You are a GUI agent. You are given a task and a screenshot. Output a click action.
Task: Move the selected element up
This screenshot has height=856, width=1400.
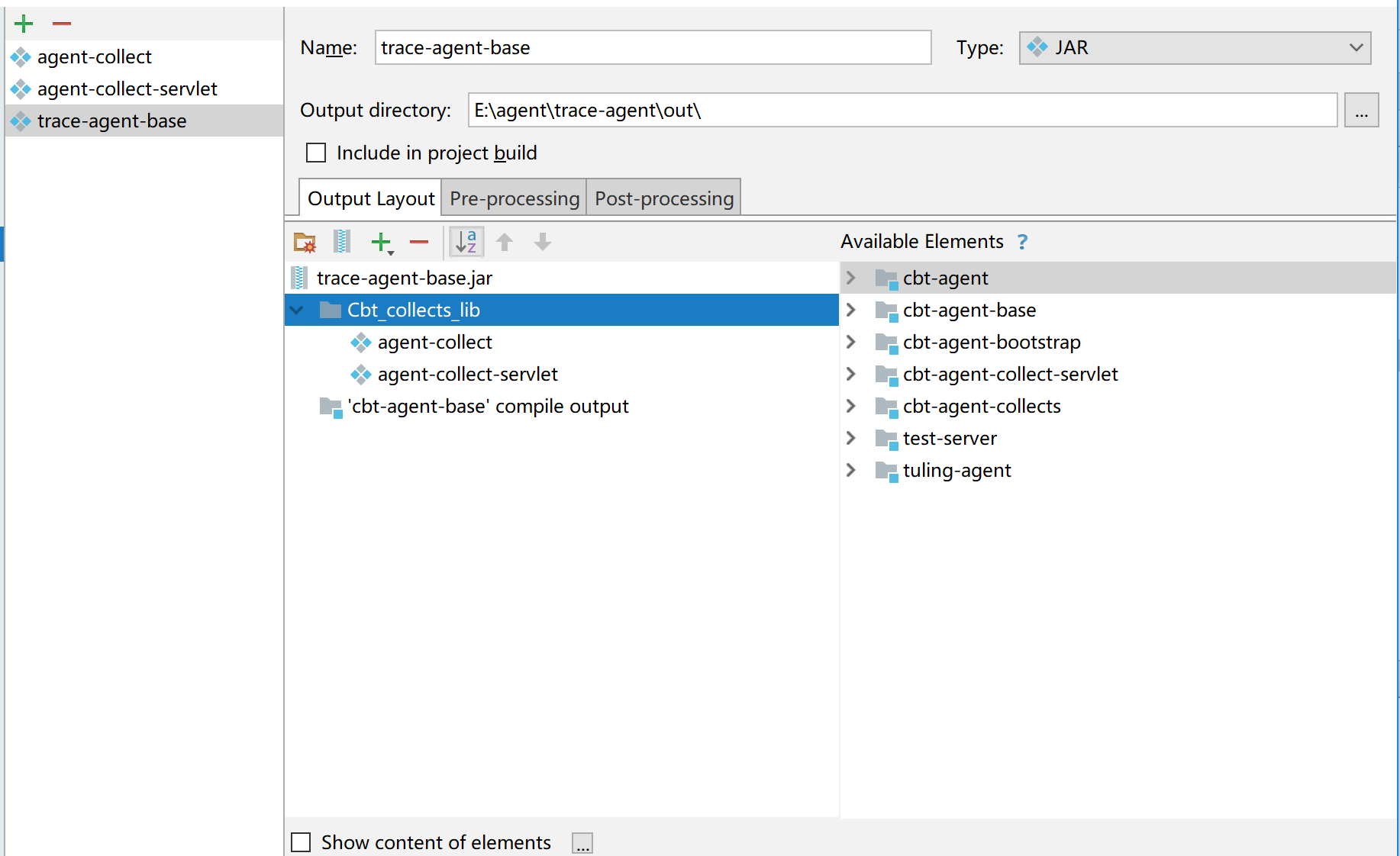(x=505, y=242)
